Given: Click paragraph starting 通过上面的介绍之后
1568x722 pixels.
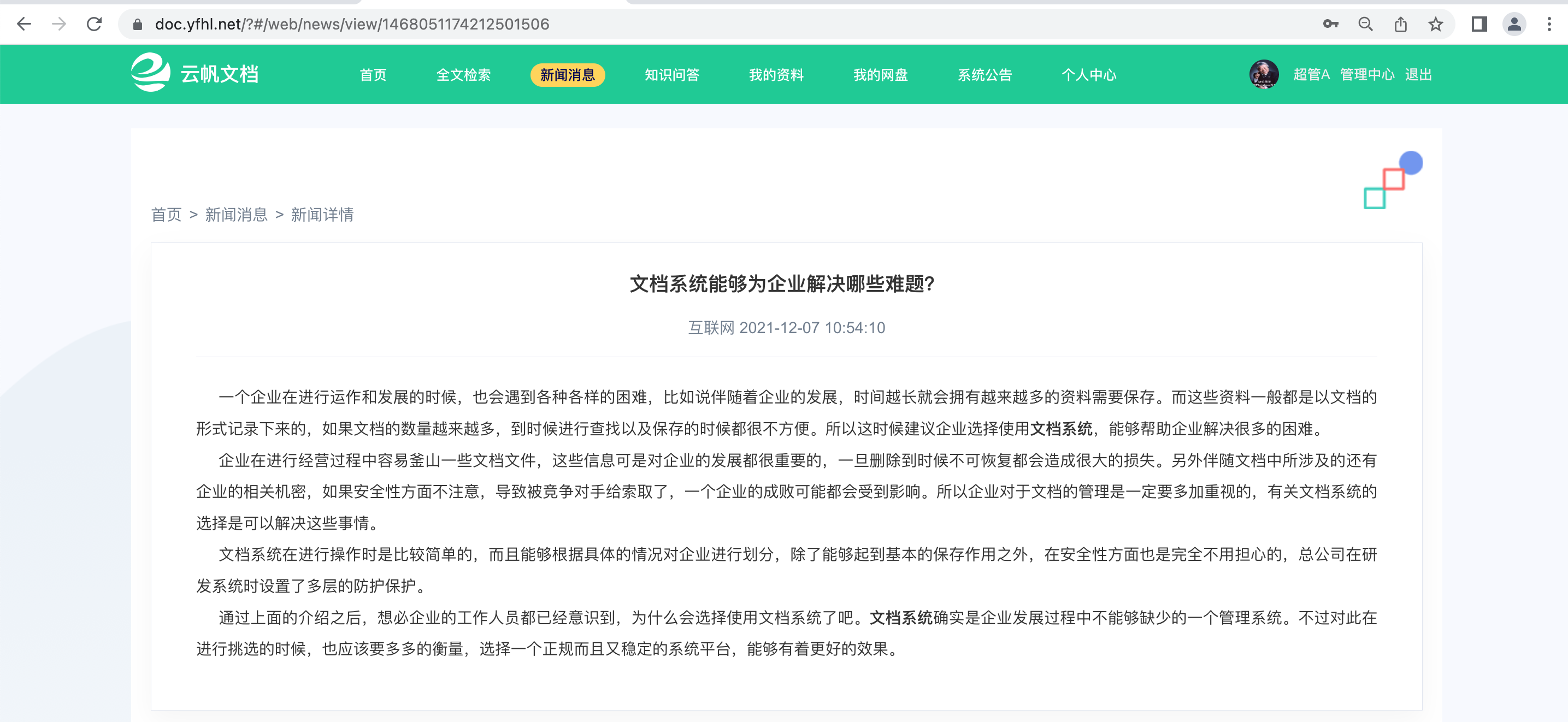Looking at the screenshot, I should (x=786, y=633).
